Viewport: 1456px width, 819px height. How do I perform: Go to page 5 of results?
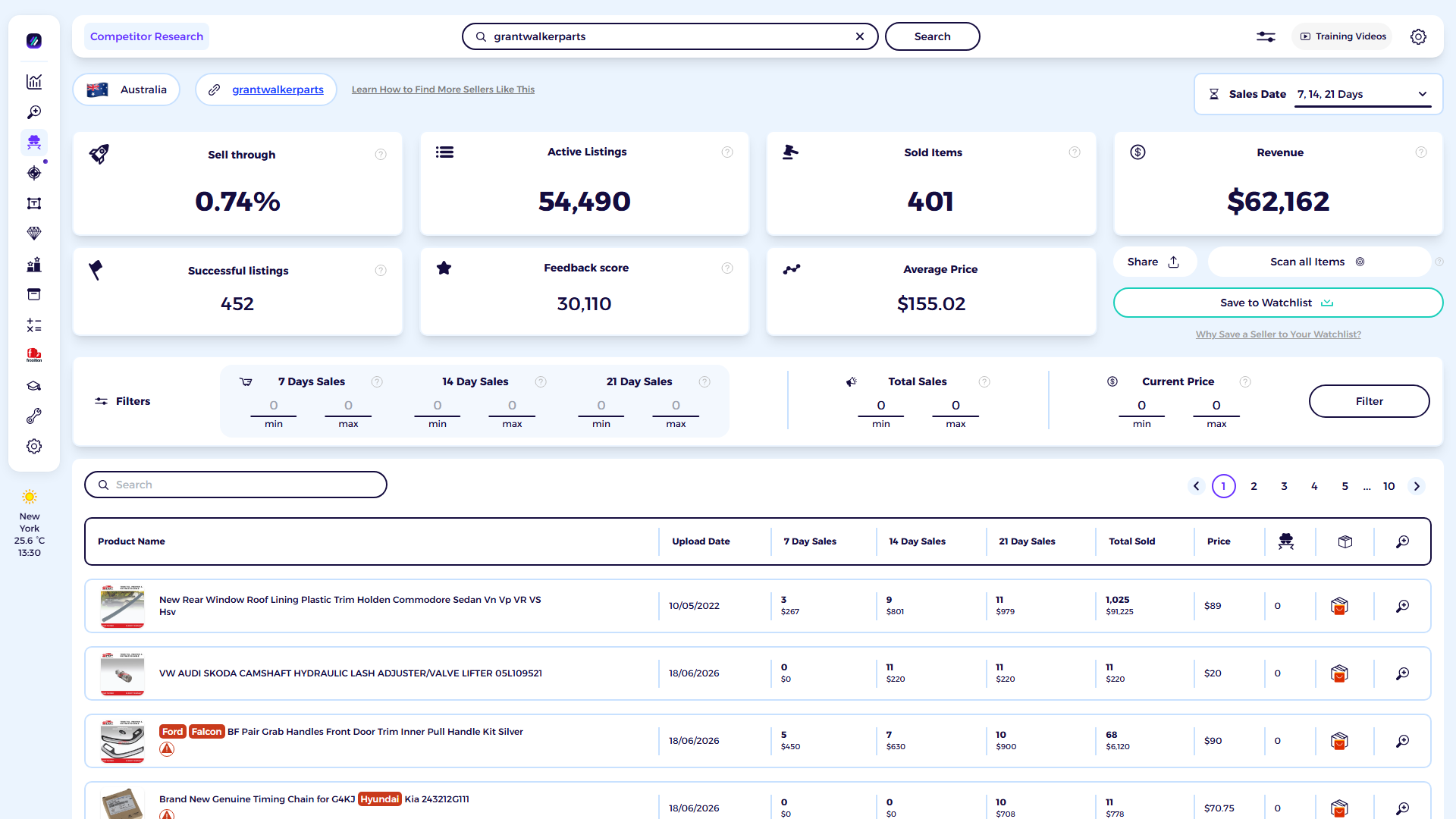[x=1345, y=486]
